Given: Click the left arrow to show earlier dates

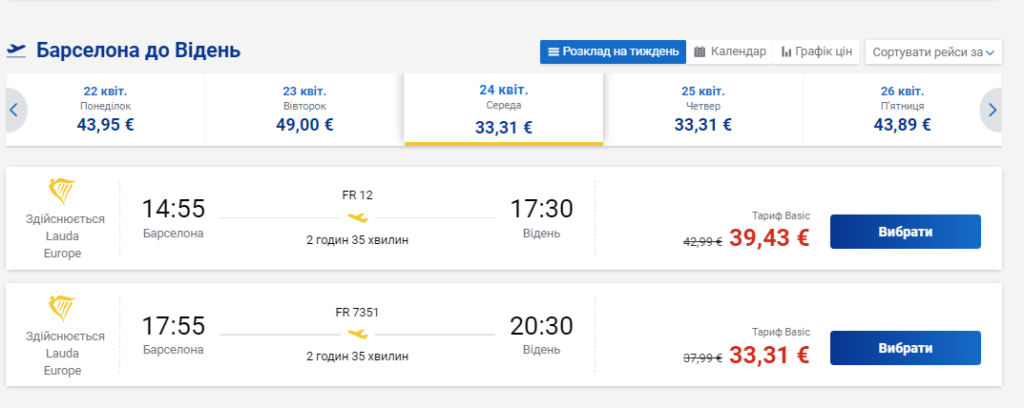Looking at the screenshot, I should pyautogui.click(x=14, y=110).
